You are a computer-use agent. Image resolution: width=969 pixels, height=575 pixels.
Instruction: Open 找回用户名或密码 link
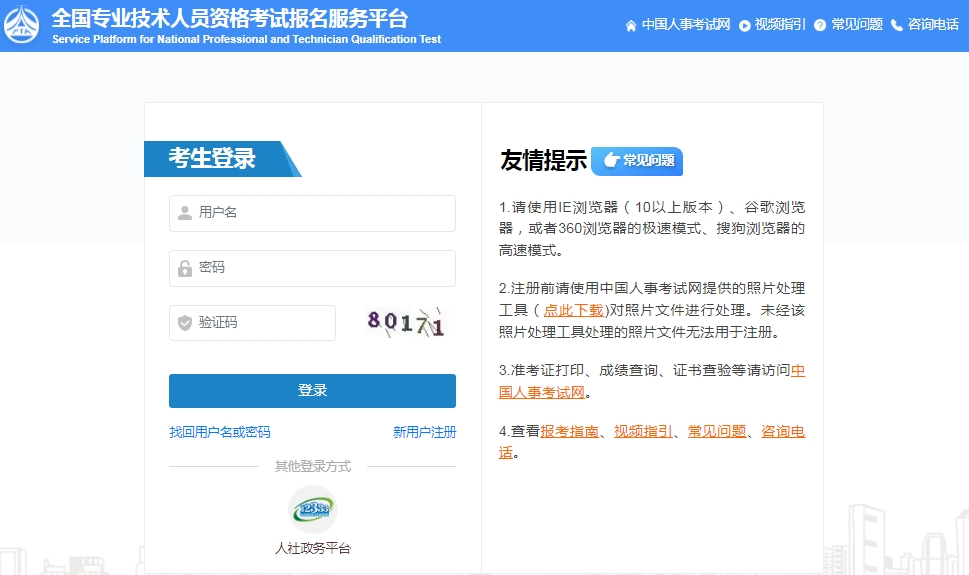click(220, 432)
